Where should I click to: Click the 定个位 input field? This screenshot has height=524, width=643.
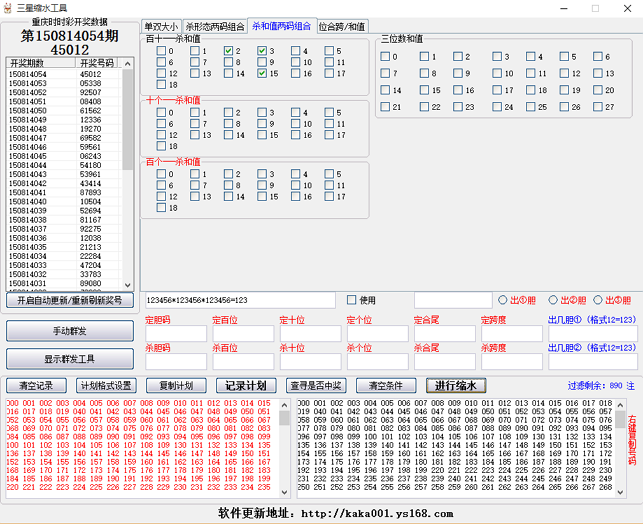[x=378, y=334]
